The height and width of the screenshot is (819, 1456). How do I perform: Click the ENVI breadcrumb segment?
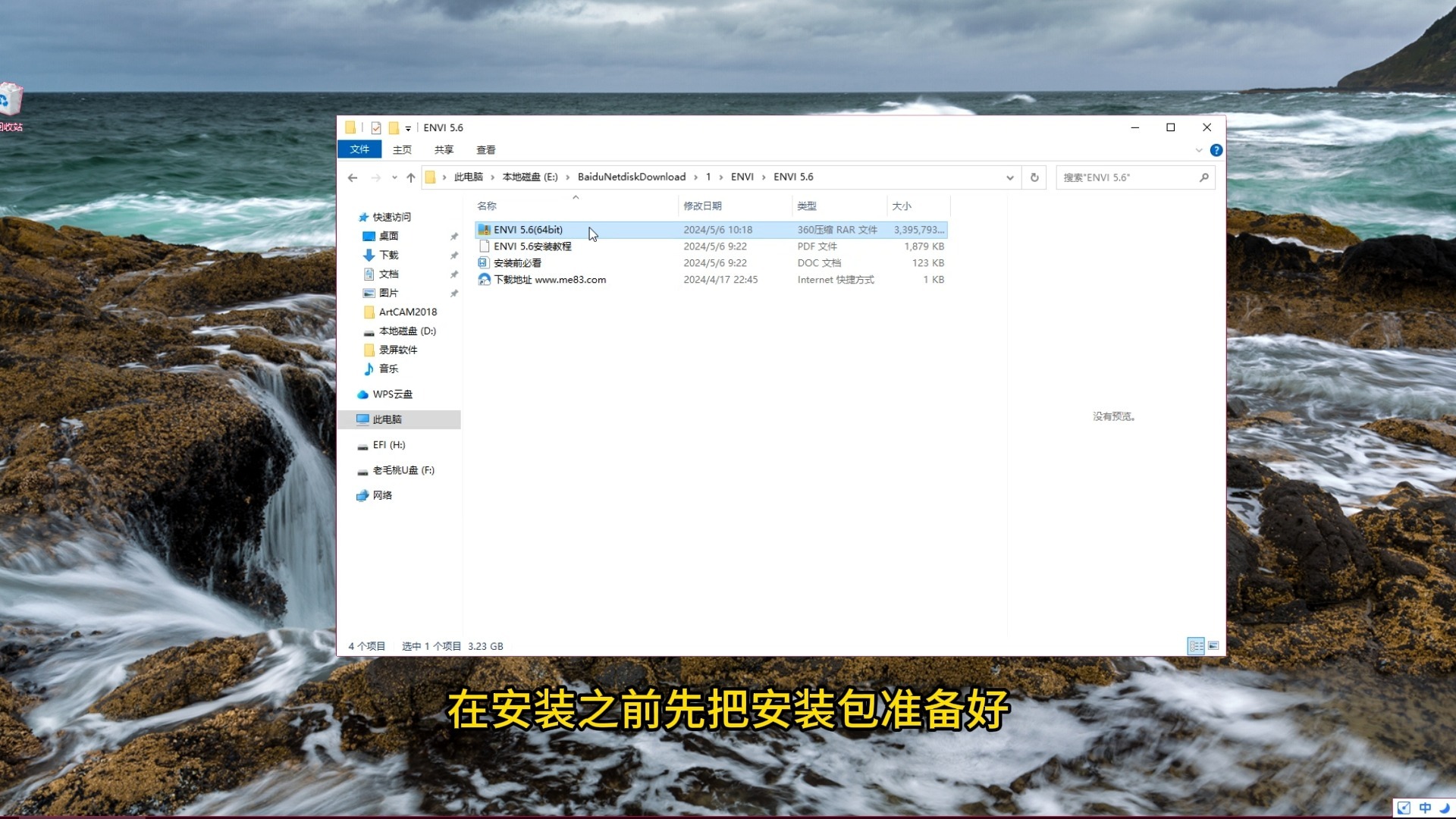742,177
